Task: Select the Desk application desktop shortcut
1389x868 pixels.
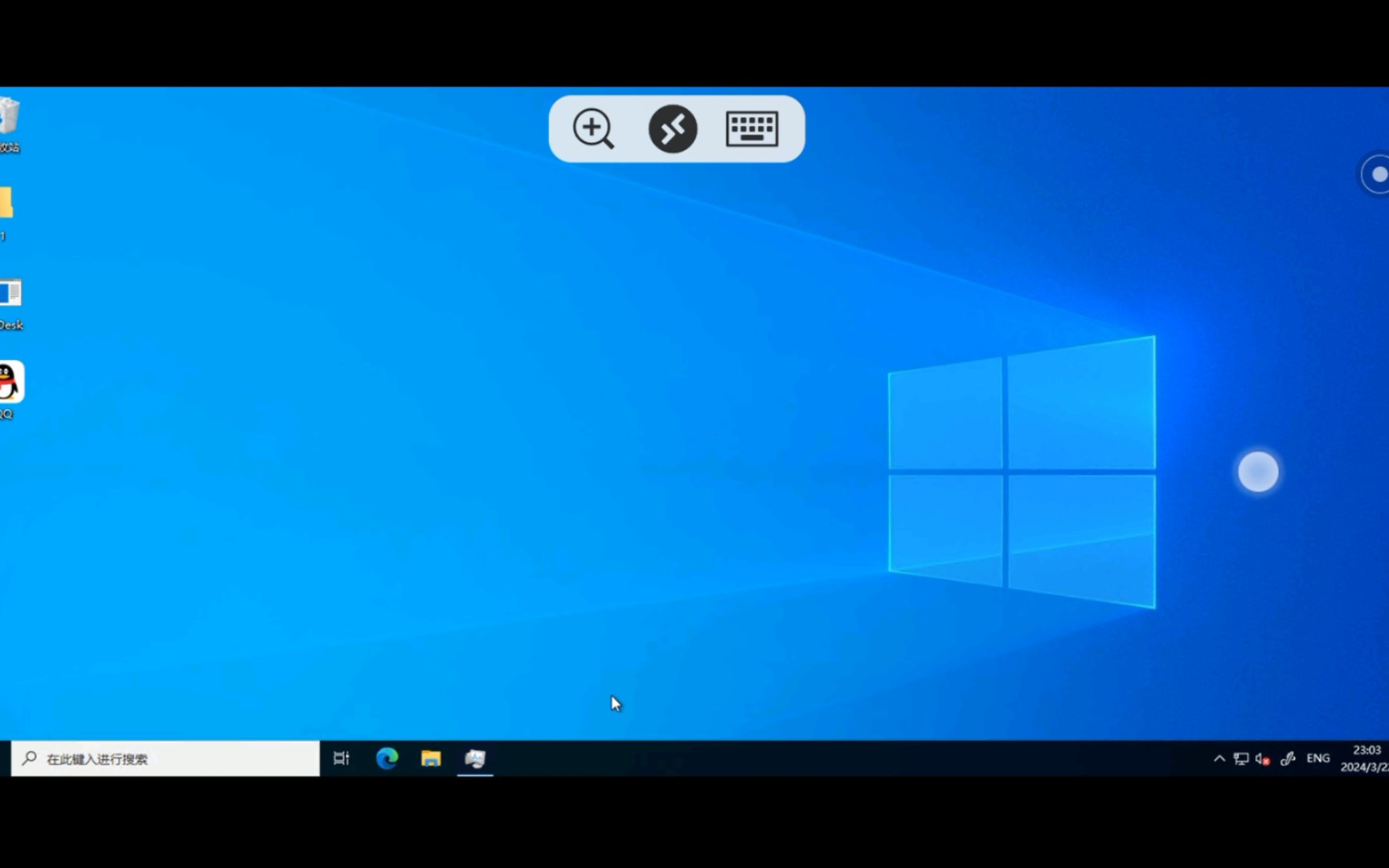Action: tap(11, 304)
